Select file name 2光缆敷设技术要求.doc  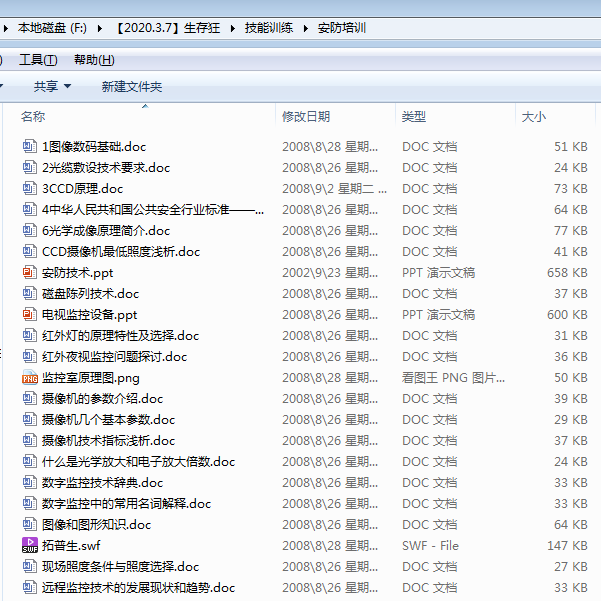(106, 168)
